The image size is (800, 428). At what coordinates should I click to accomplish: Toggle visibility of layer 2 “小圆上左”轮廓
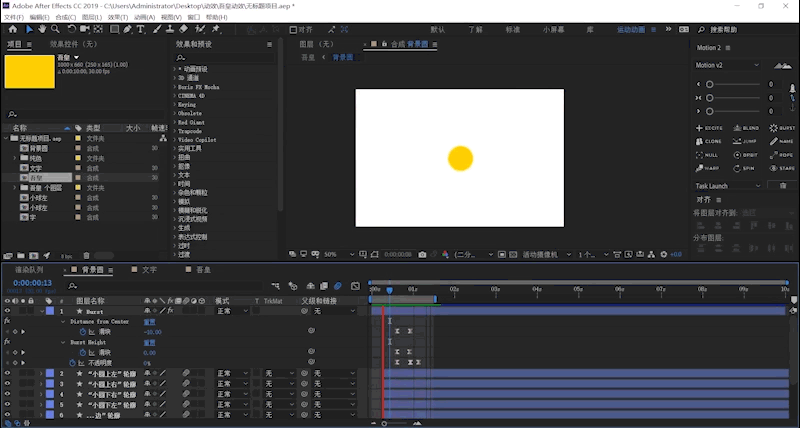[7, 373]
